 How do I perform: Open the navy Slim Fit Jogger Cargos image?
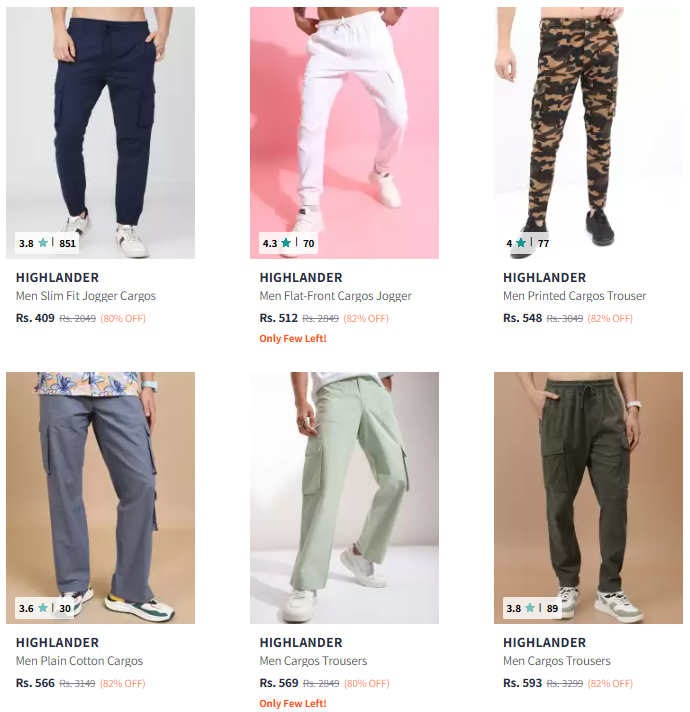click(100, 133)
